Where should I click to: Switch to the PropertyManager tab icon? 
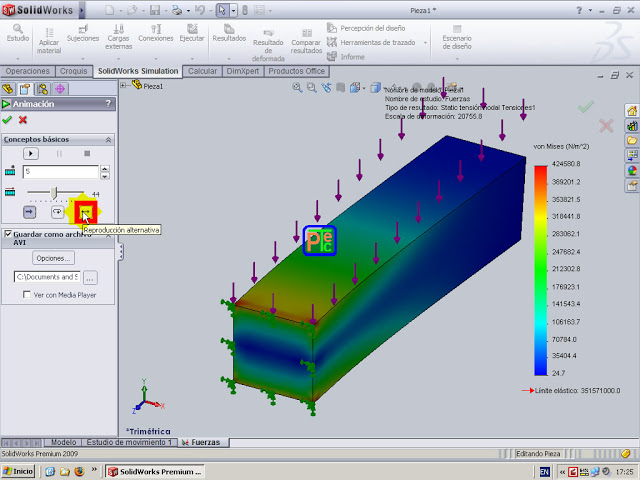point(25,89)
